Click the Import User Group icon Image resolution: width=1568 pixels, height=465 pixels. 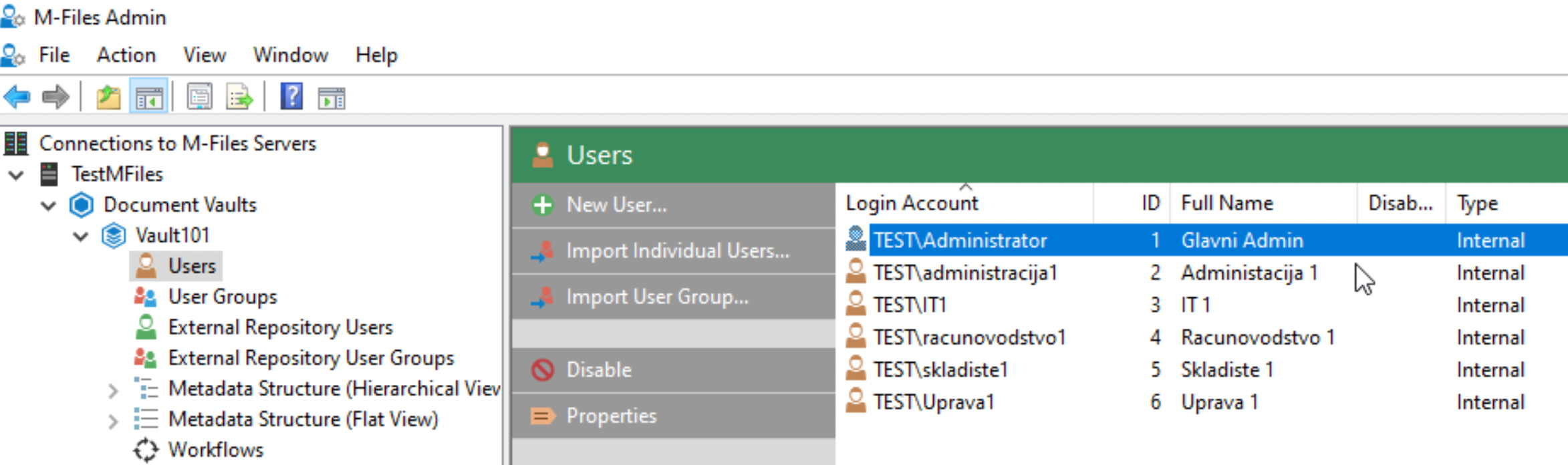tap(543, 297)
